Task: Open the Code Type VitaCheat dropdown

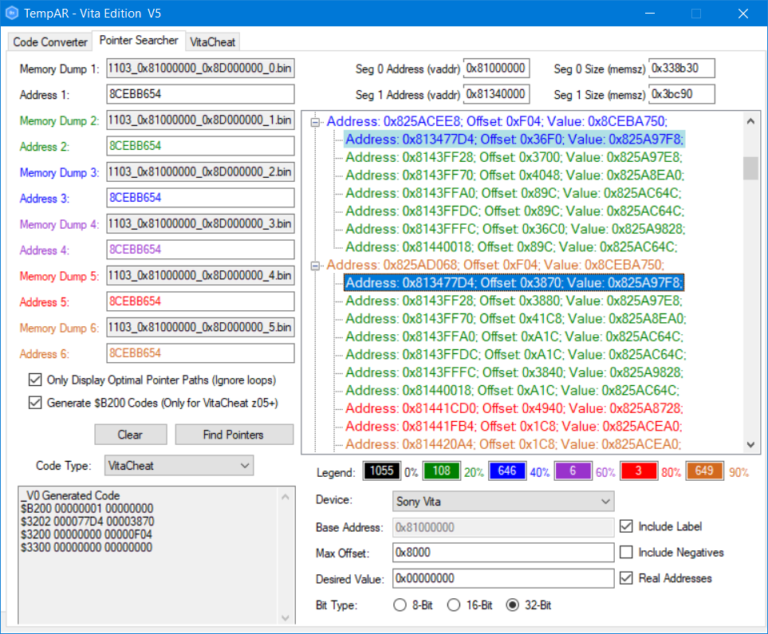Action: click(179, 465)
